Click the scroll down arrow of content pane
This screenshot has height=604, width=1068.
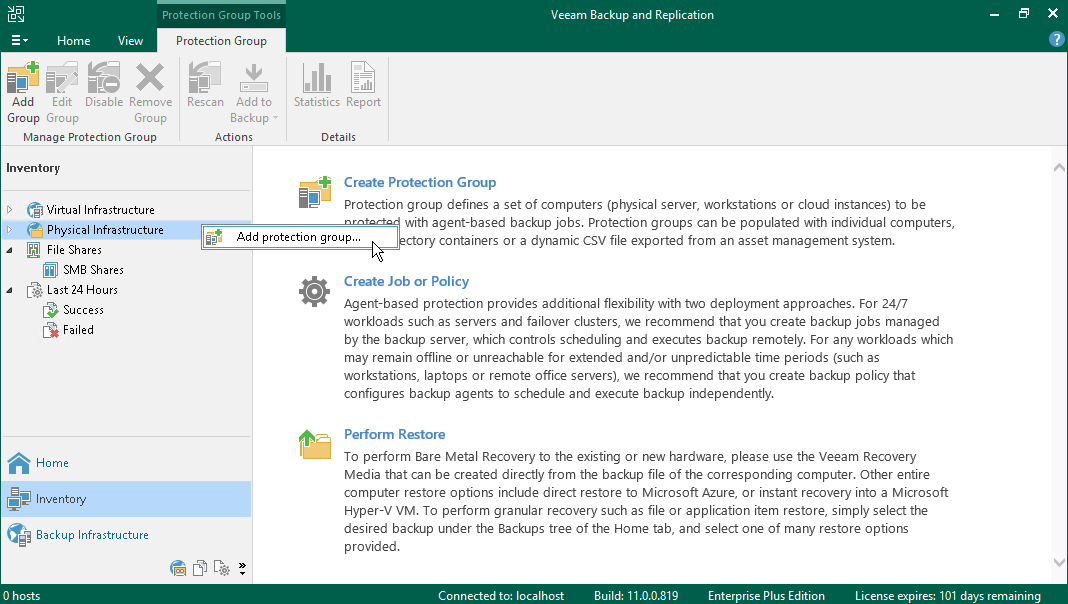click(x=1058, y=562)
